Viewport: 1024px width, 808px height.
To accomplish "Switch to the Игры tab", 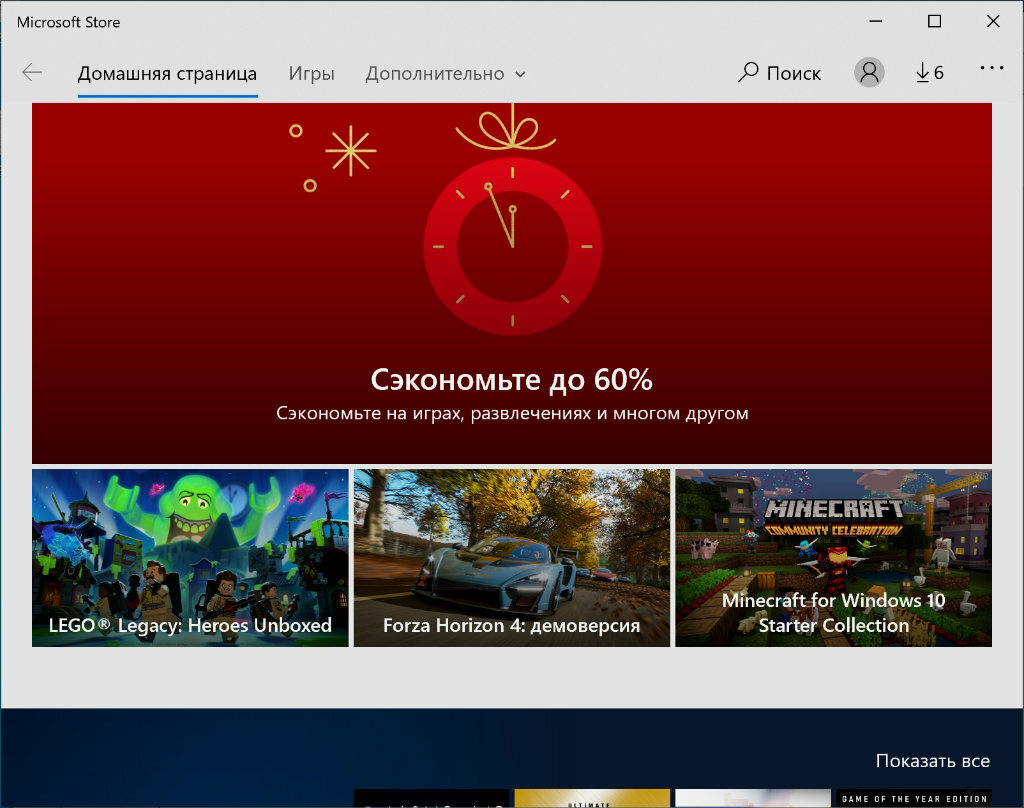I will 312,73.
